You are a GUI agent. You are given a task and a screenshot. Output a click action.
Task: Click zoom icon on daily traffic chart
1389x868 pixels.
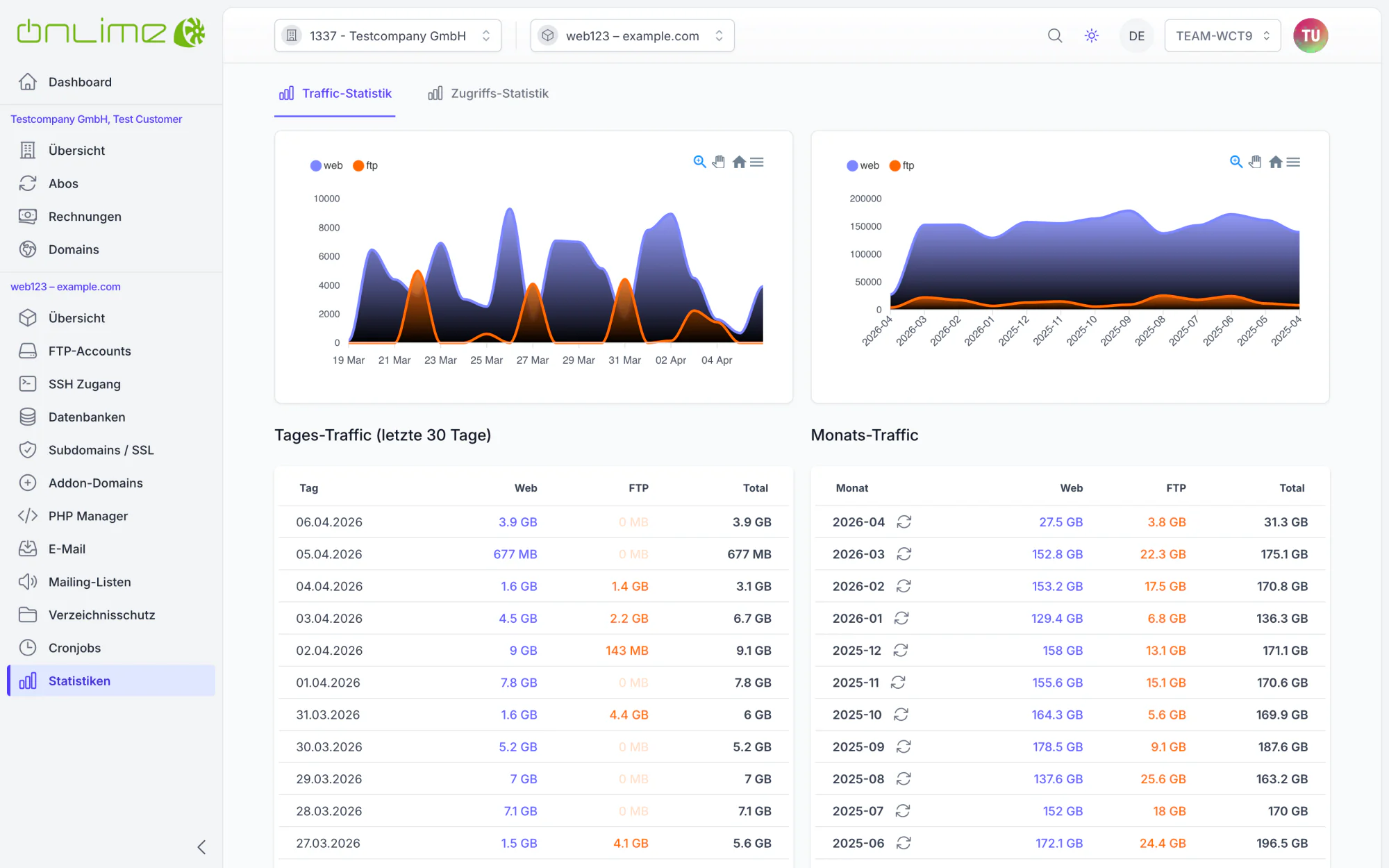pos(699,162)
